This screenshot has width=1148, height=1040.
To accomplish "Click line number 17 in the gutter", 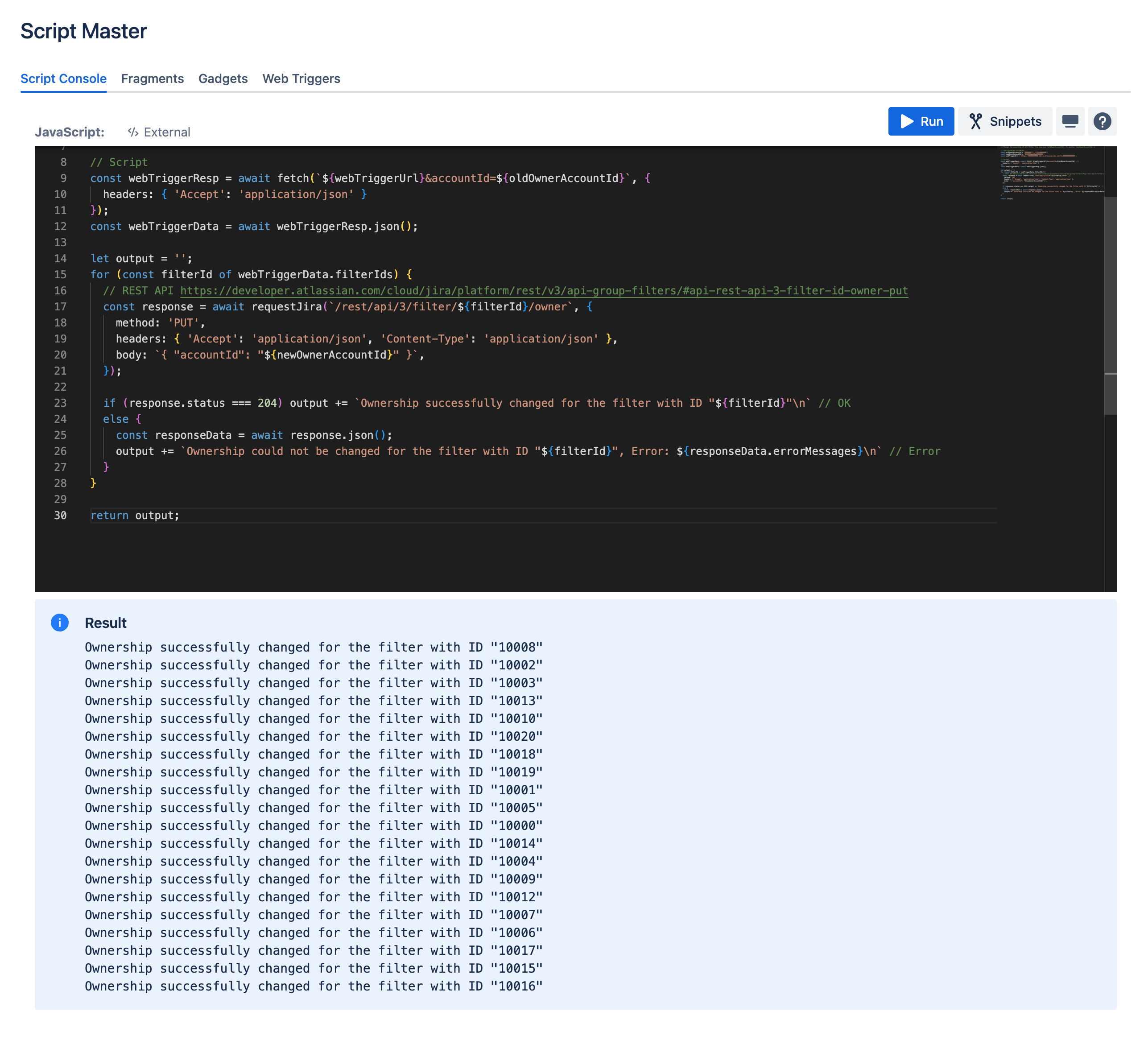I will [x=60, y=306].
